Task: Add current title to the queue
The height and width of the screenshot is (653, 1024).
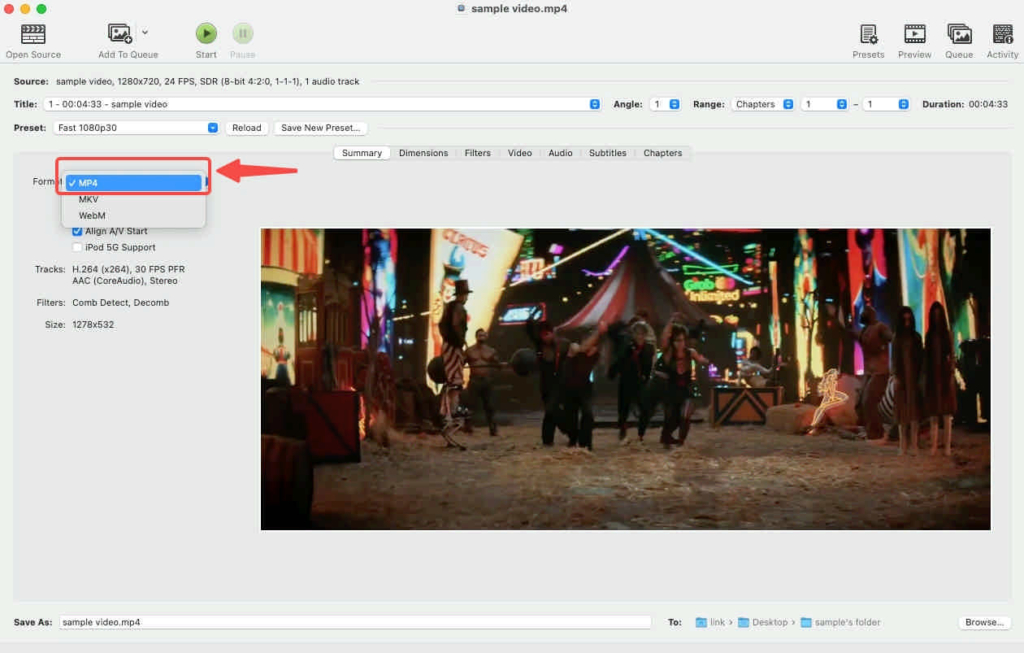Action: point(120,35)
